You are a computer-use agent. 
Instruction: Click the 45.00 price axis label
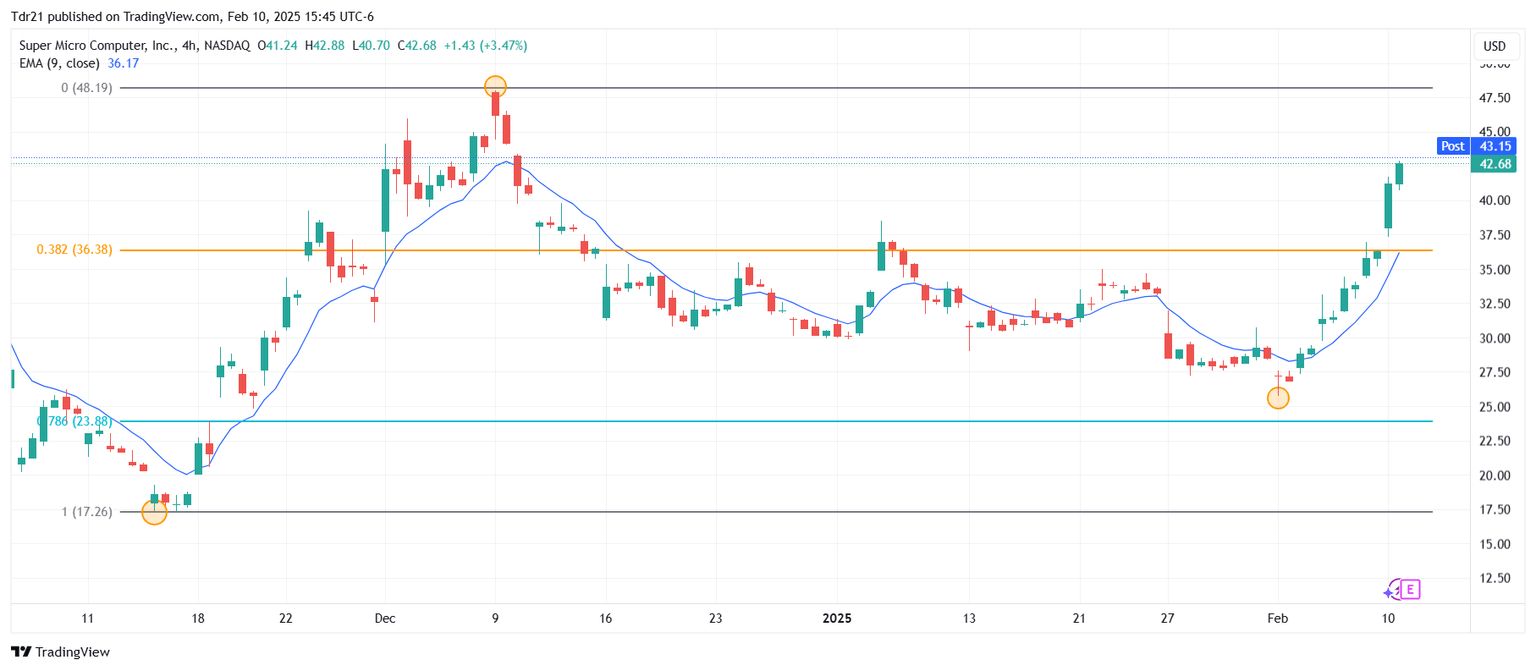pos(1495,132)
